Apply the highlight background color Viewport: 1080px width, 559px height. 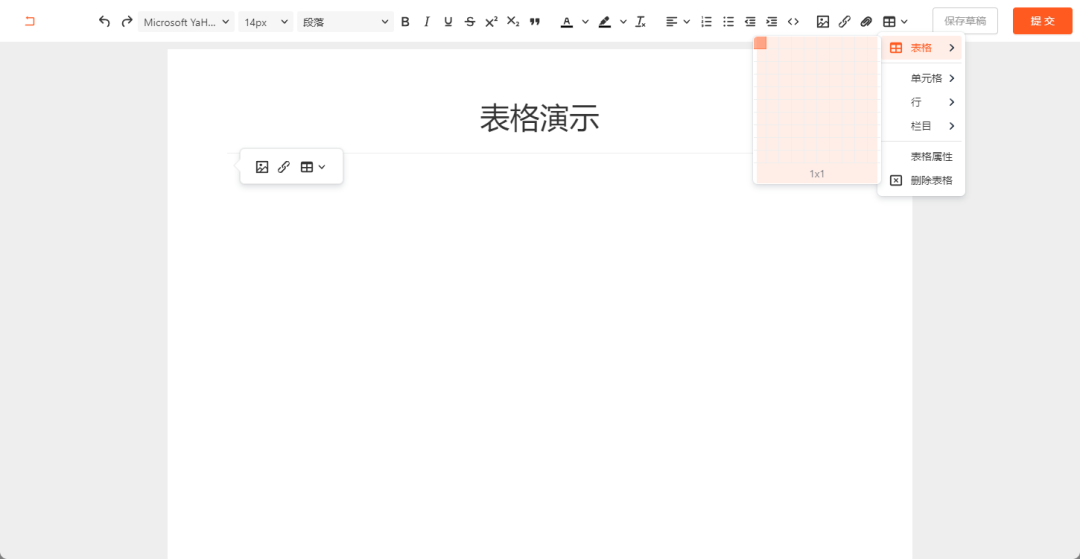click(x=605, y=21)
